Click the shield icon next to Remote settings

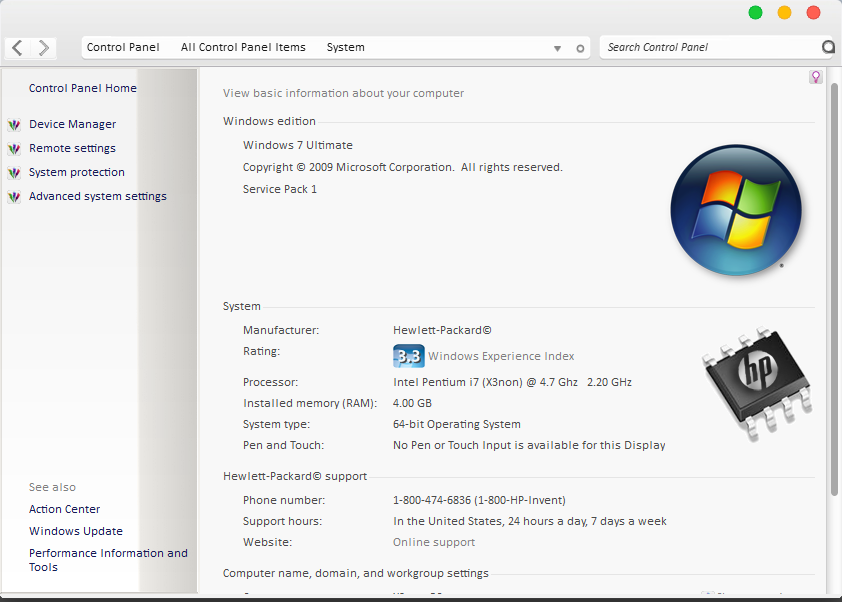coord(14,149)
